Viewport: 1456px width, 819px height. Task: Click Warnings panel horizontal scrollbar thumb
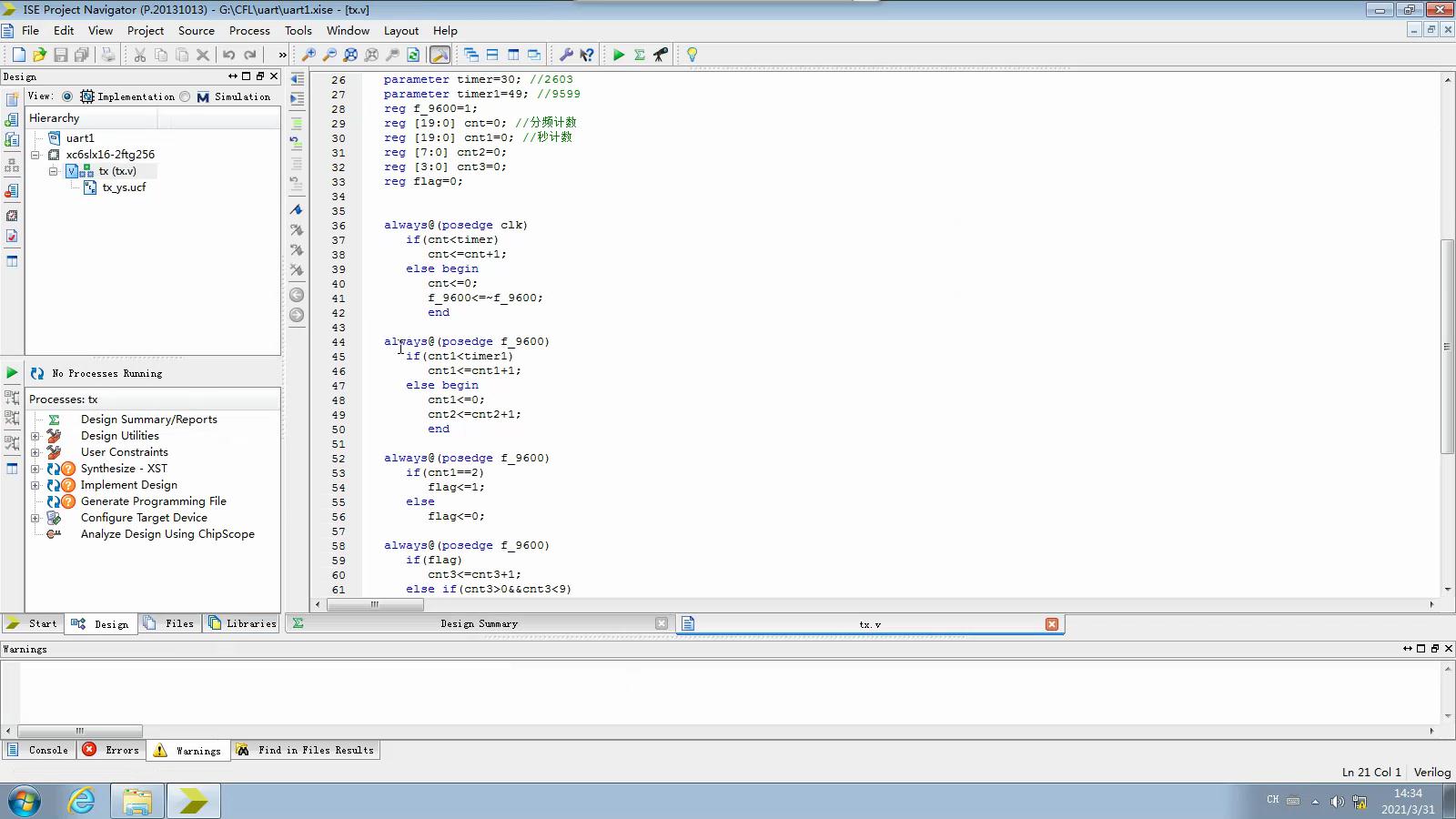point(80,731)
